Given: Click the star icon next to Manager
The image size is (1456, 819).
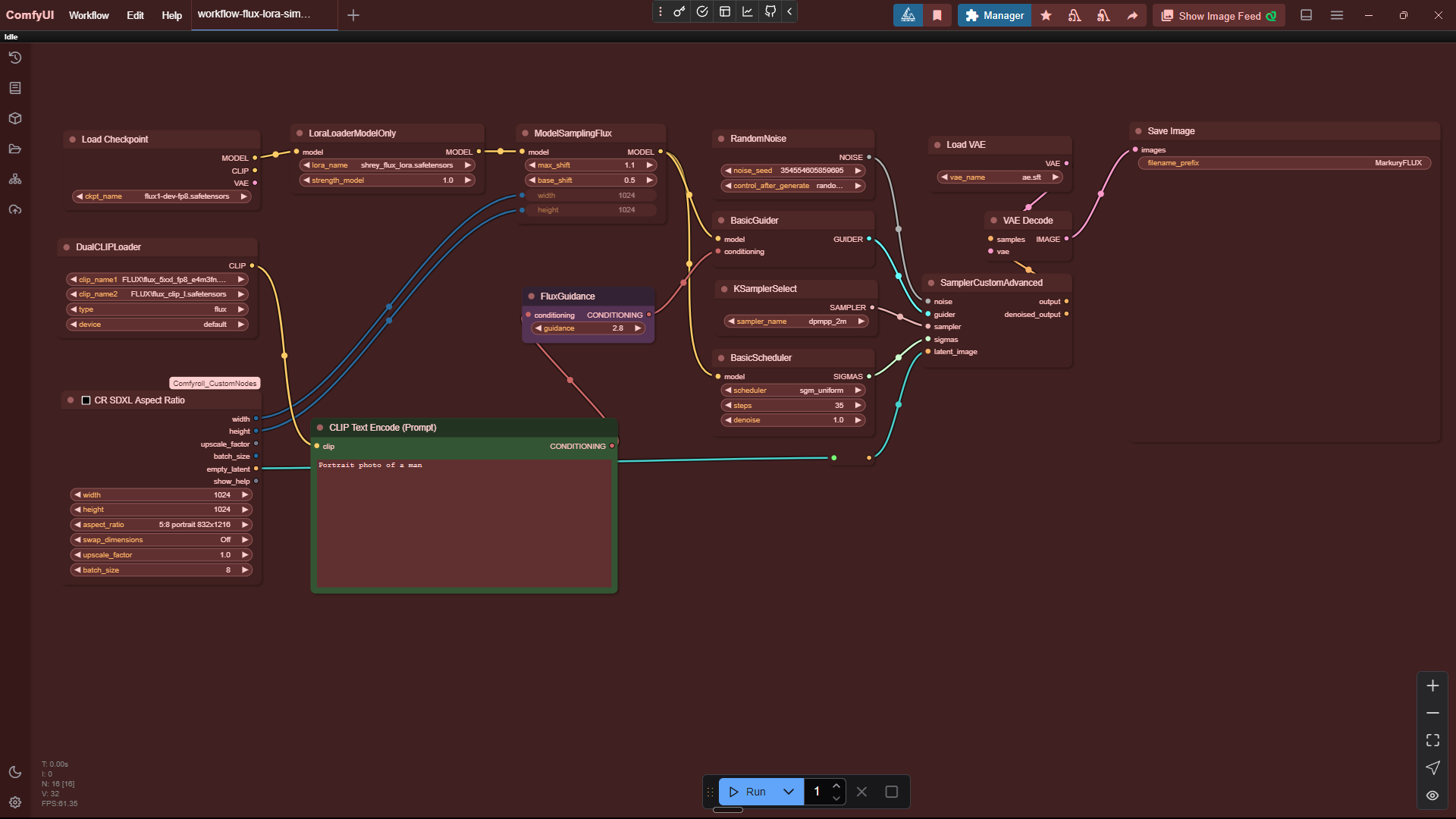Looking at the screenshot, I should click(1046, 15).
